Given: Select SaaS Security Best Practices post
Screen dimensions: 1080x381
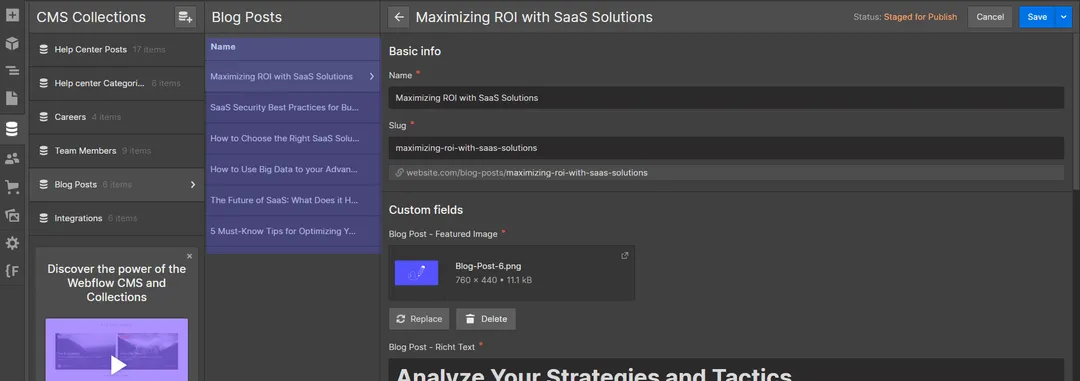Looking at the screenshot, I should pos(293,107).
